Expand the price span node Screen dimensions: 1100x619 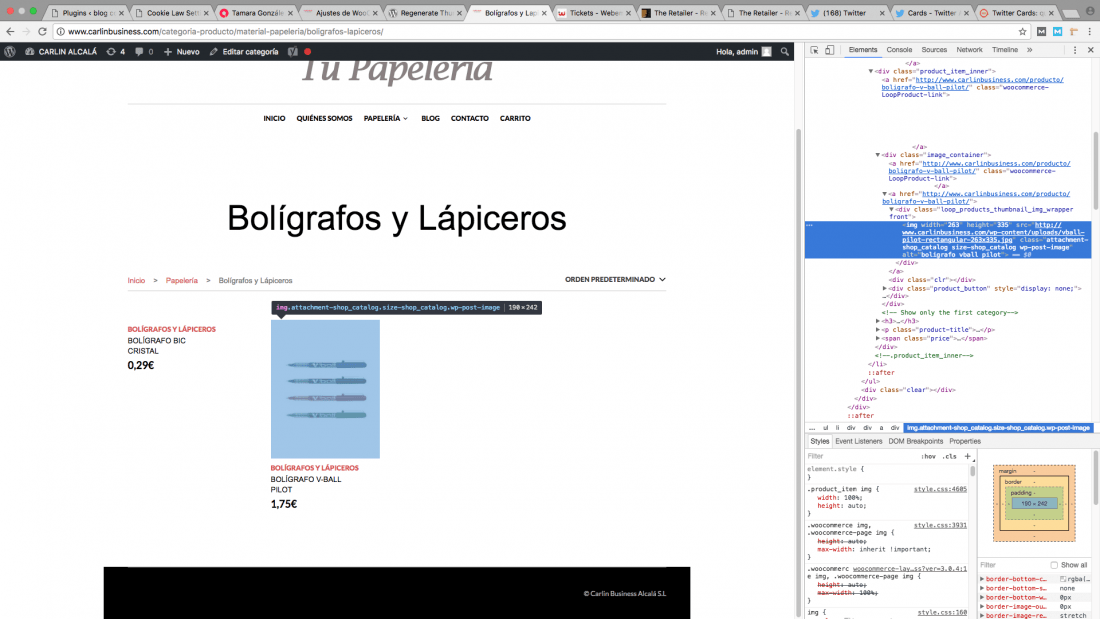click(878, 339)
